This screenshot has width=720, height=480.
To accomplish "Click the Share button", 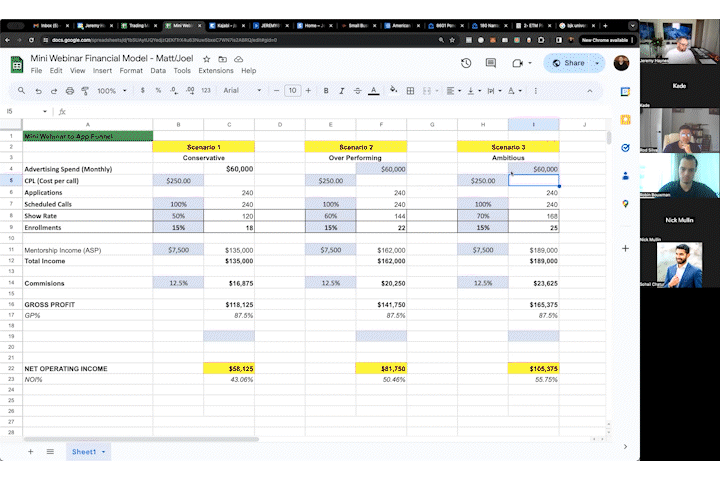I will (x=568, y=63).
